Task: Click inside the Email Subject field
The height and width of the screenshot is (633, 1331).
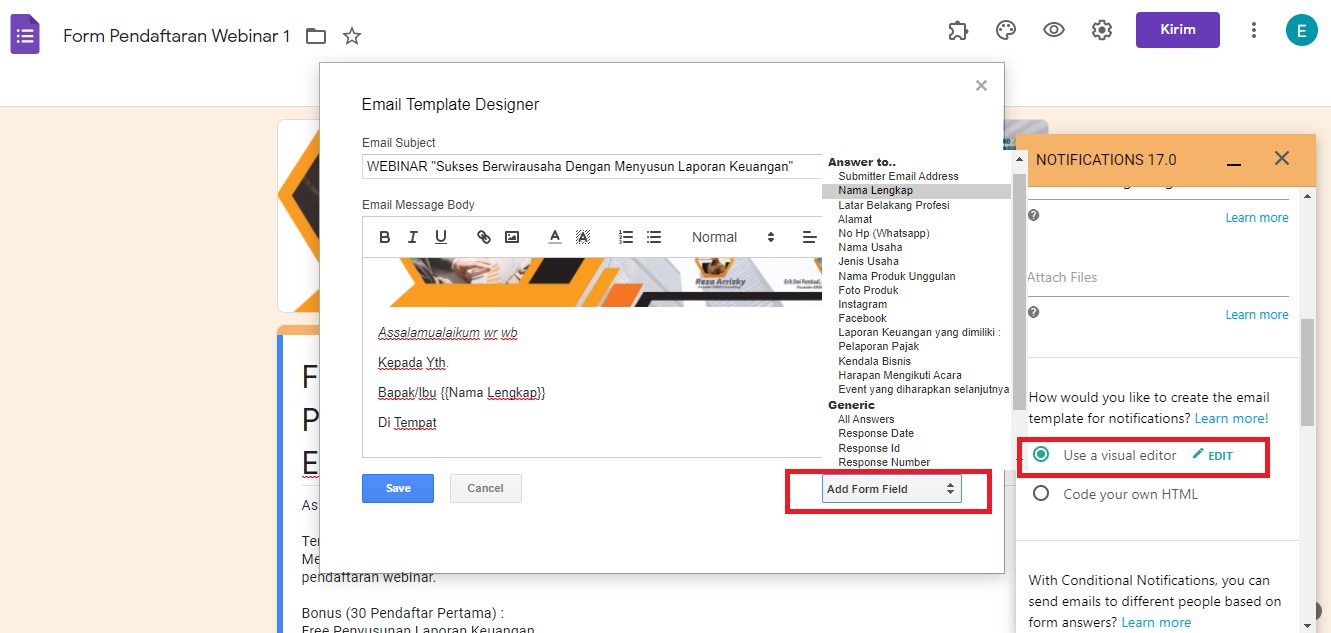Action: click(590, 166)
